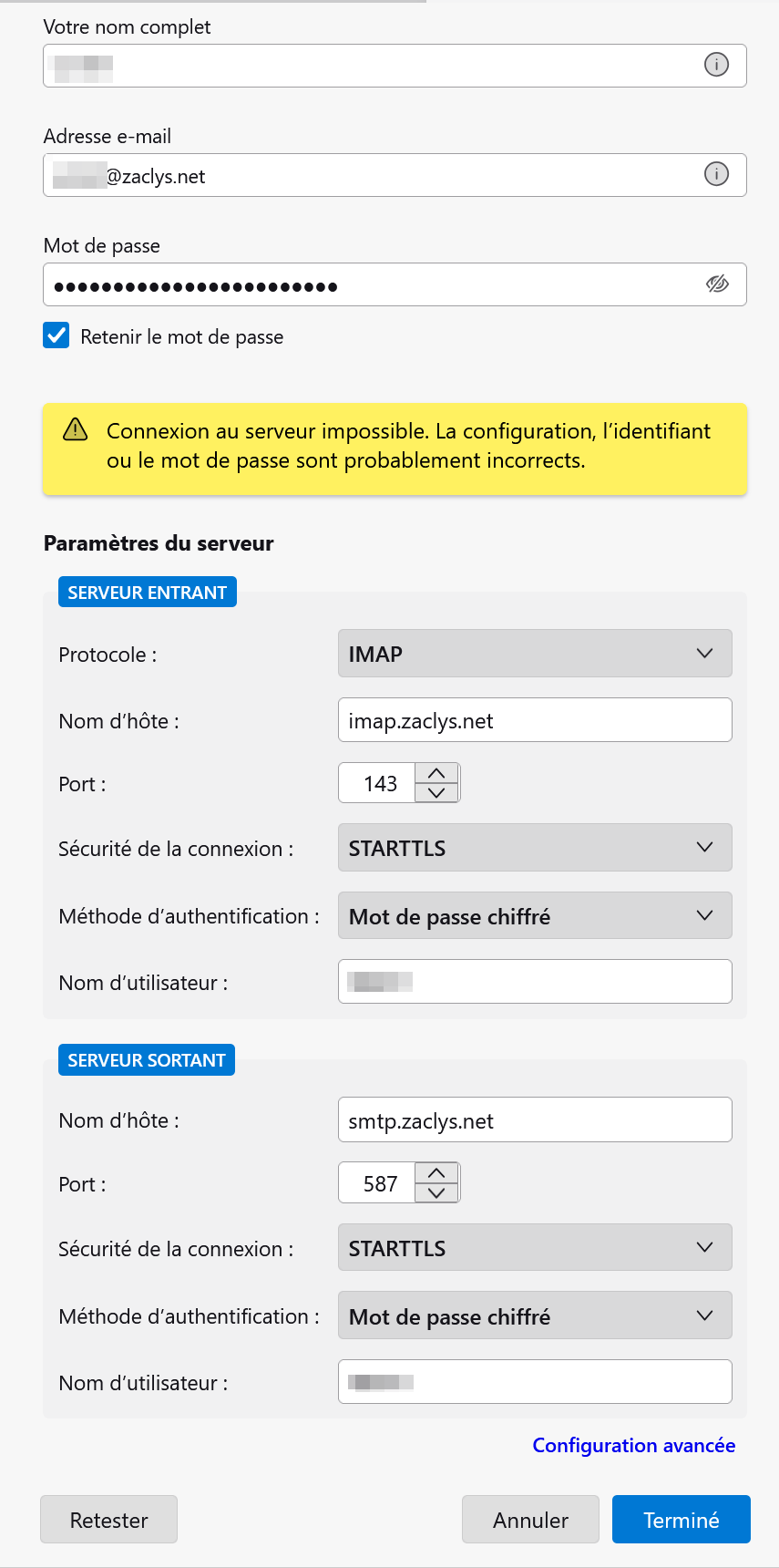Show the password with eye icon

tap(717, 284)
